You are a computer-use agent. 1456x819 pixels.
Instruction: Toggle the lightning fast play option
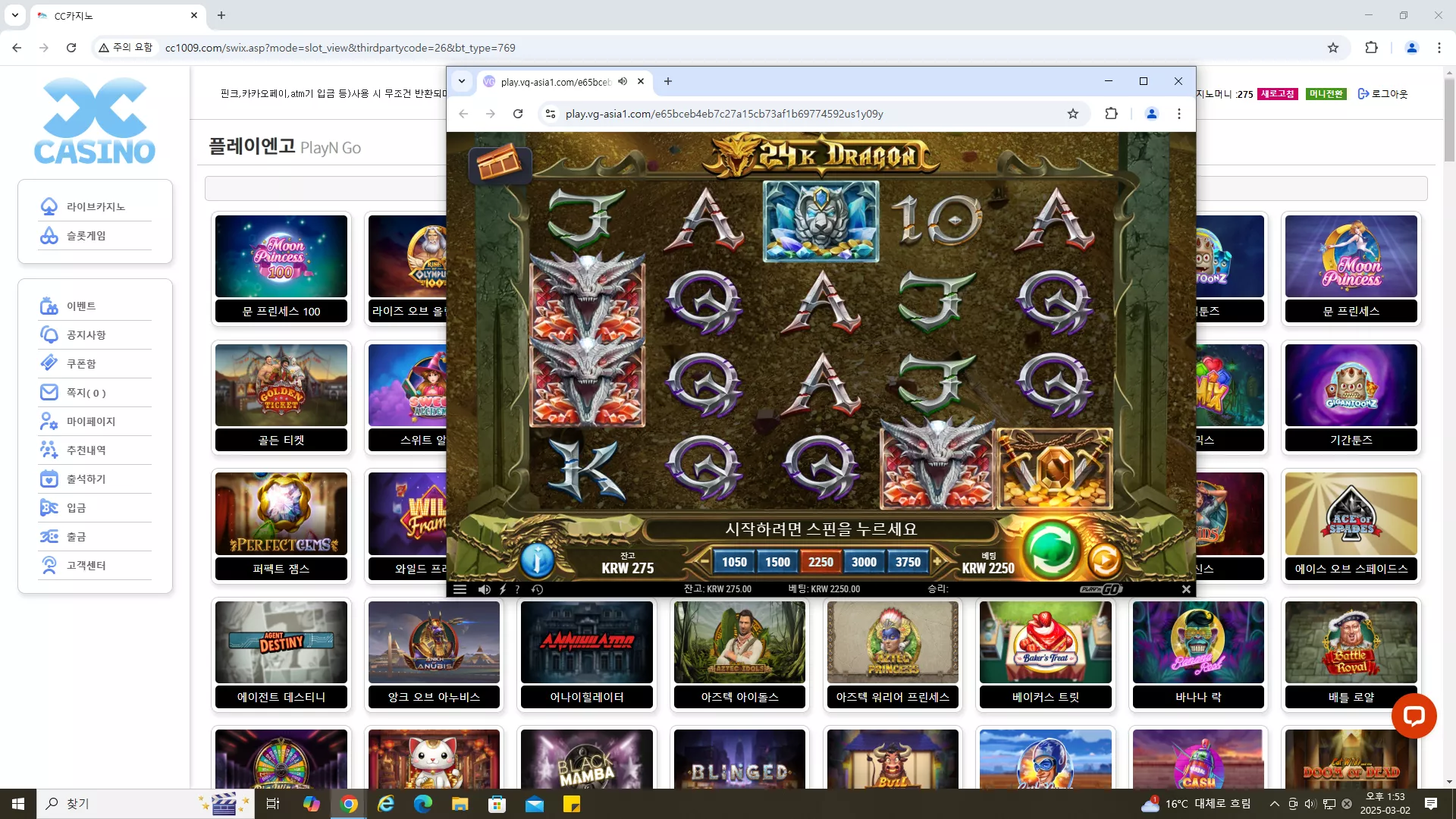pos(502,589)
